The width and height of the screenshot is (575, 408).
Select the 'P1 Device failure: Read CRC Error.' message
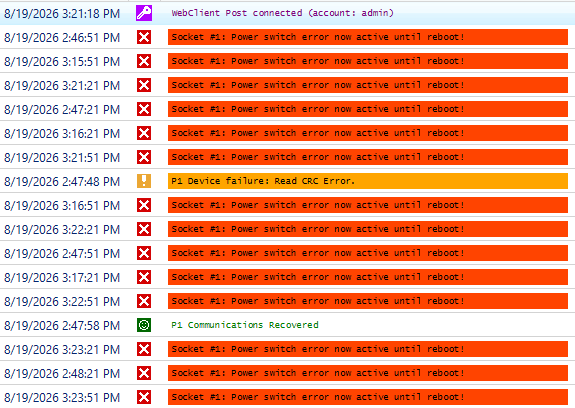coord(368,181)
